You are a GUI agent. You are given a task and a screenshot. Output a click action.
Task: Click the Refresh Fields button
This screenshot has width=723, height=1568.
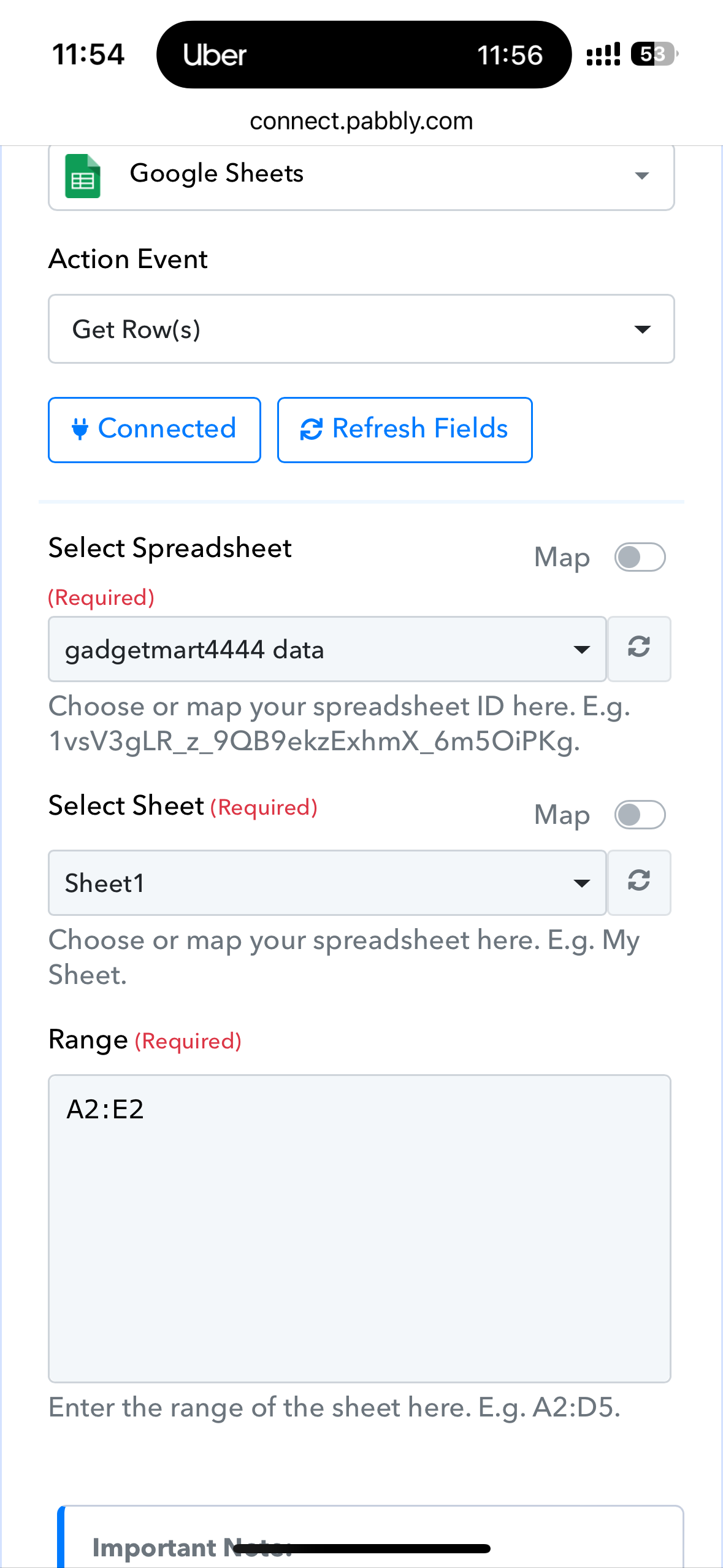[x=405, y=429]
